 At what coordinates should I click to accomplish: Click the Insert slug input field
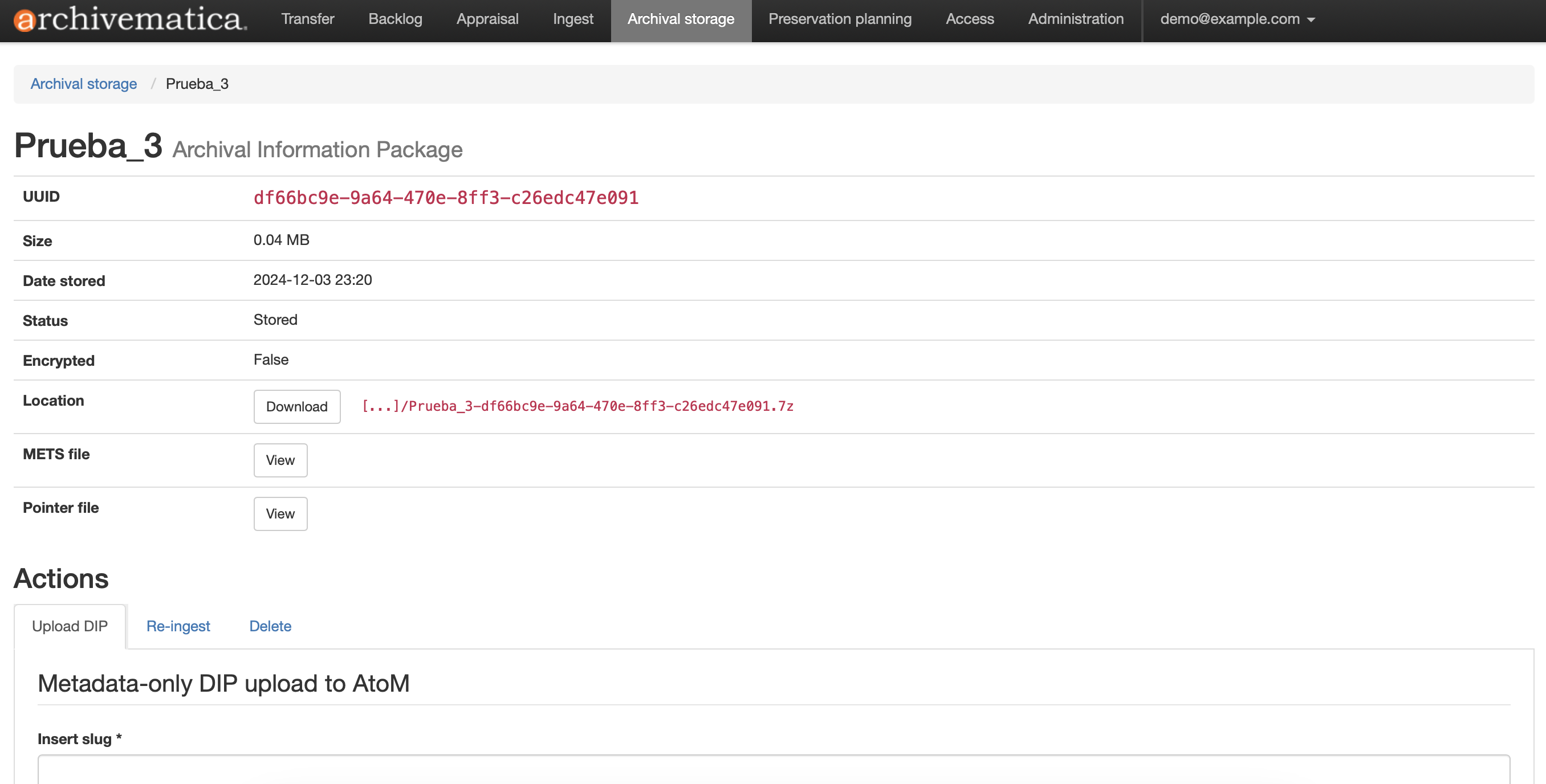(x=773, y=770)
